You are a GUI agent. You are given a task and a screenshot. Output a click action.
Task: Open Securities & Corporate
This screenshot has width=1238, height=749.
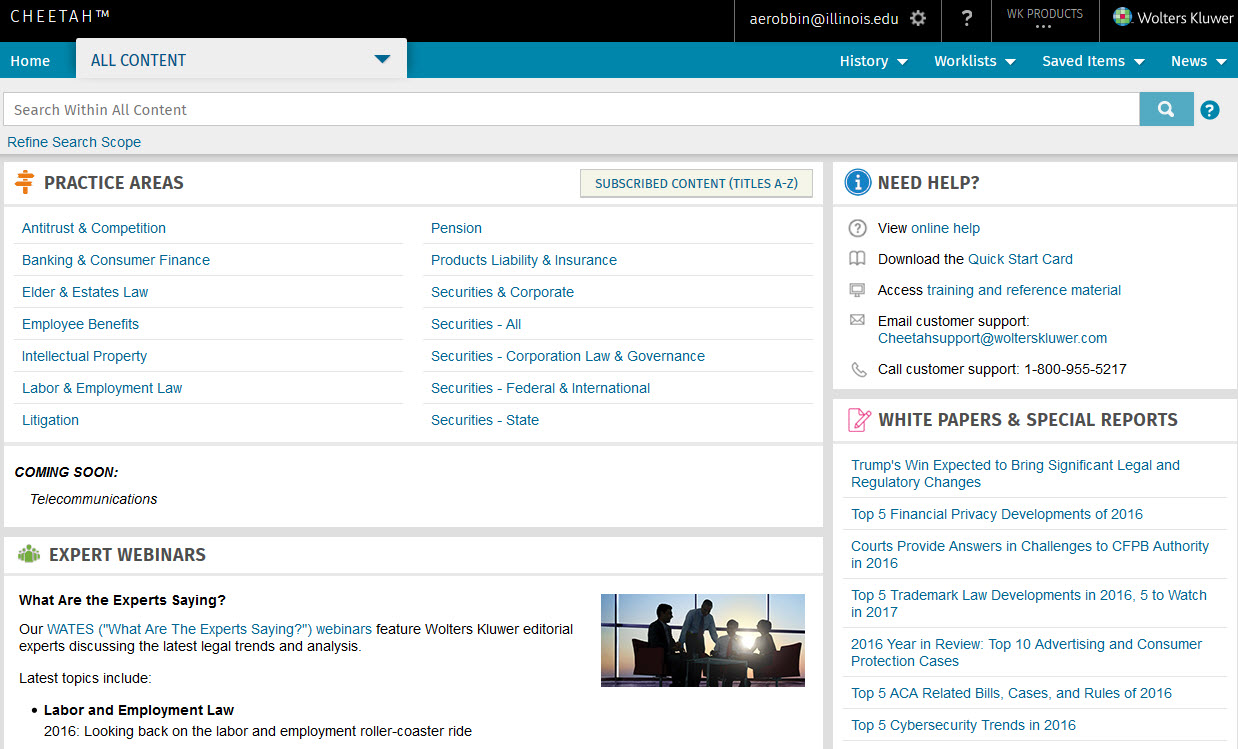(502, 292)
